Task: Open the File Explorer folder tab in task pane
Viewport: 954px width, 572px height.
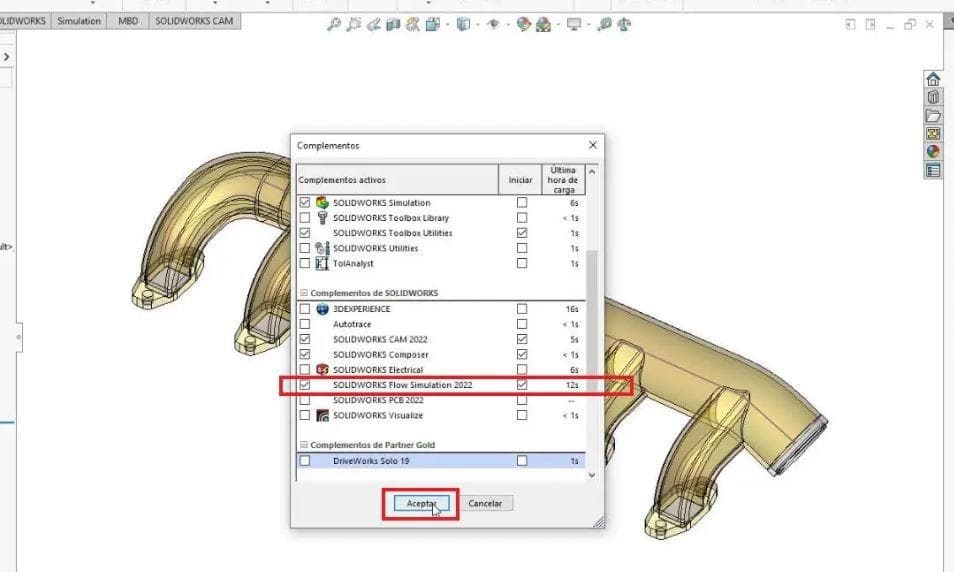Action: [x=933, y=116]
